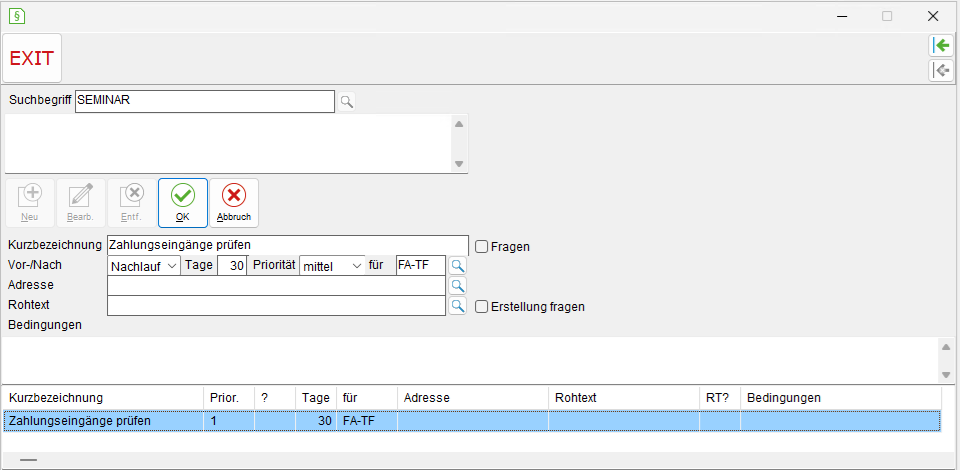The image size is (960, 470).
Task: Open the Adresse lookup magnifier
Action: point(457,285)
